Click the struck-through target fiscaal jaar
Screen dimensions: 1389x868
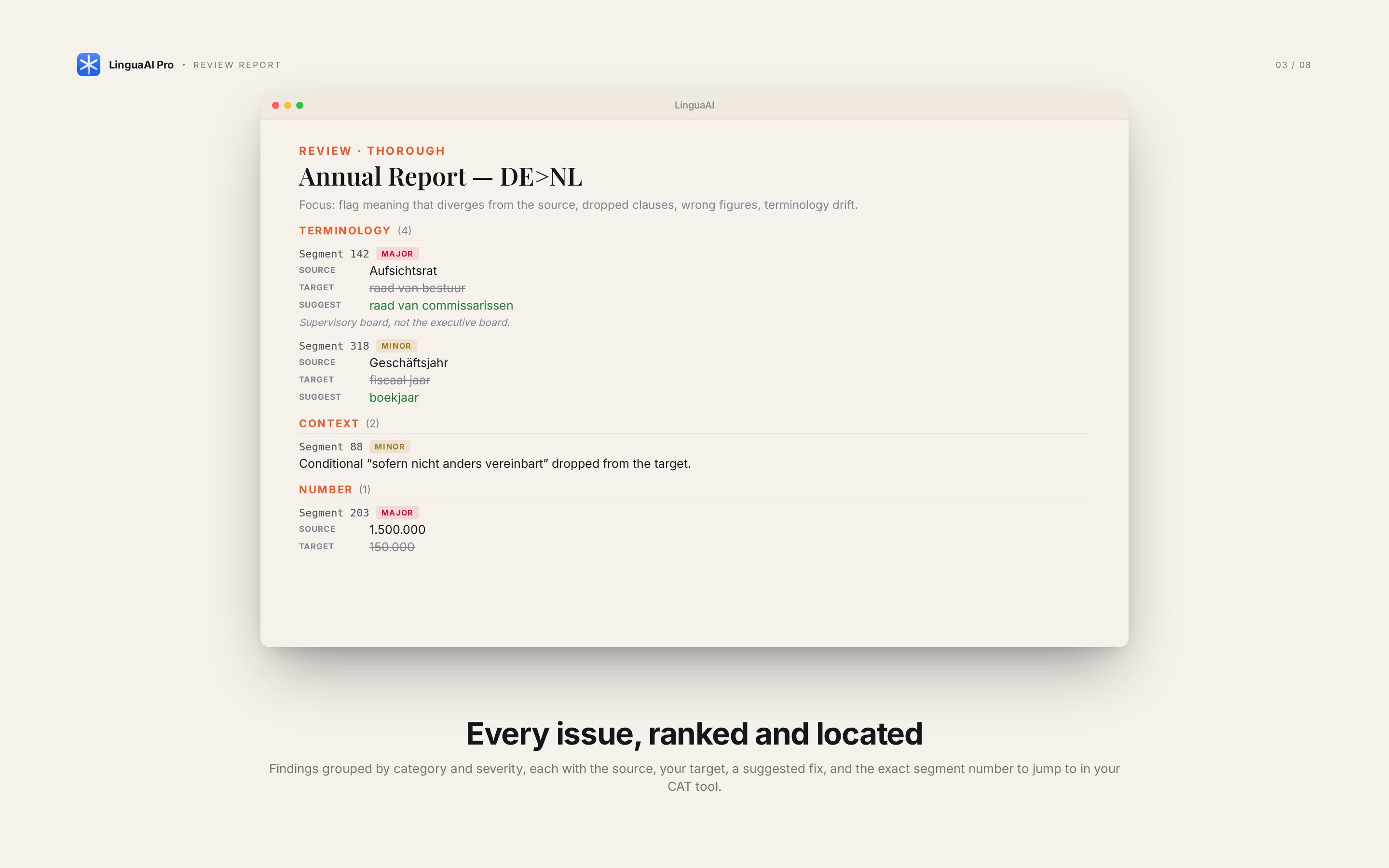coord(399,380)
